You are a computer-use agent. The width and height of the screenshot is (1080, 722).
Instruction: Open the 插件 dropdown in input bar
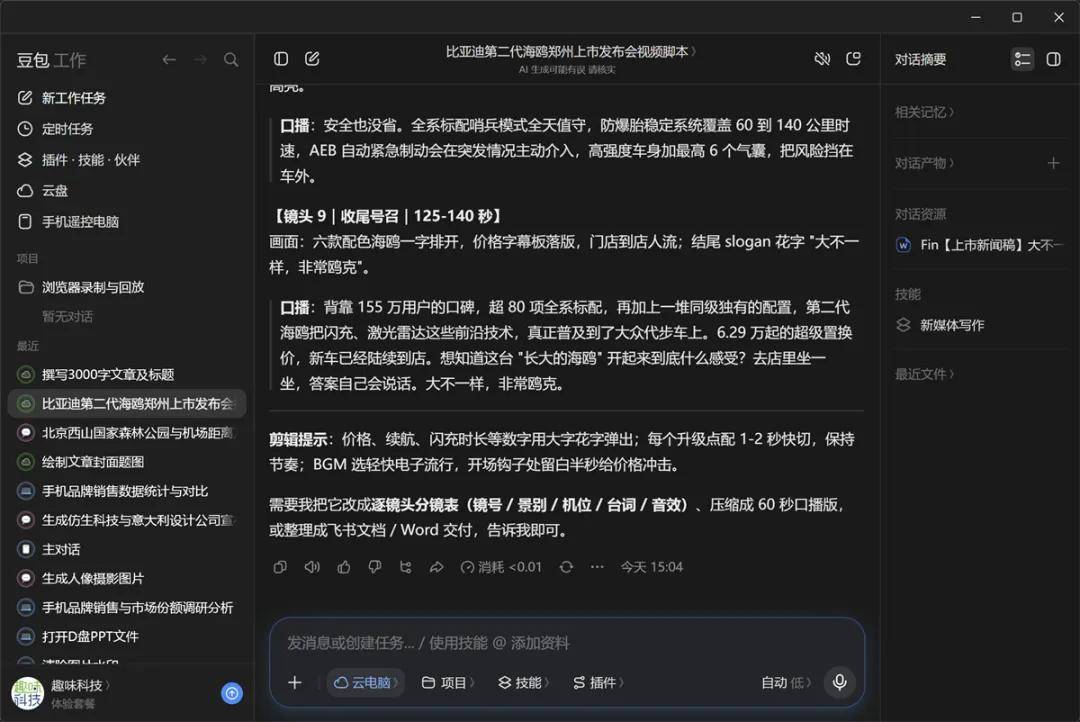tap(598, 682)
